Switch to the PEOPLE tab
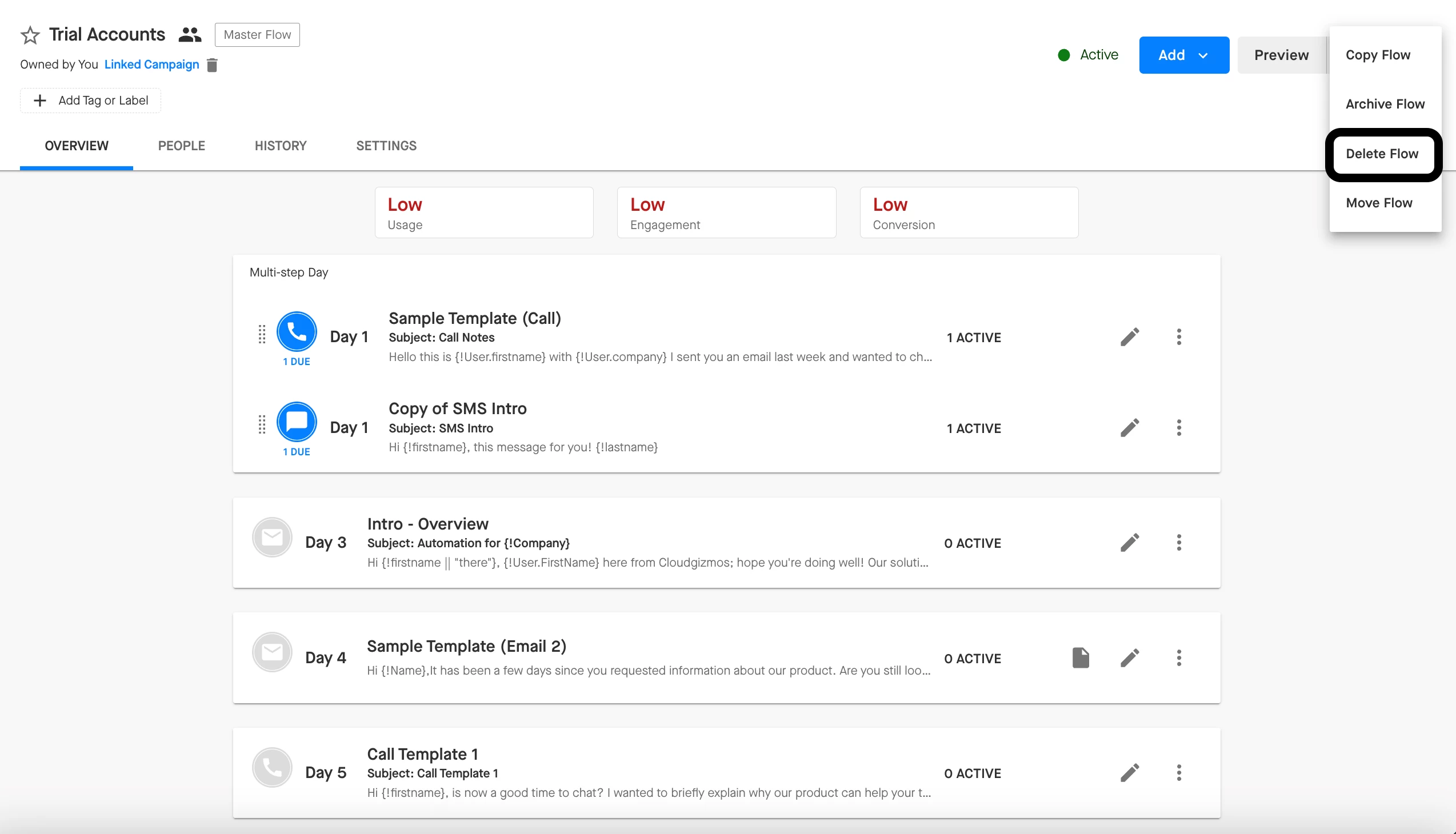 [181, 146]
